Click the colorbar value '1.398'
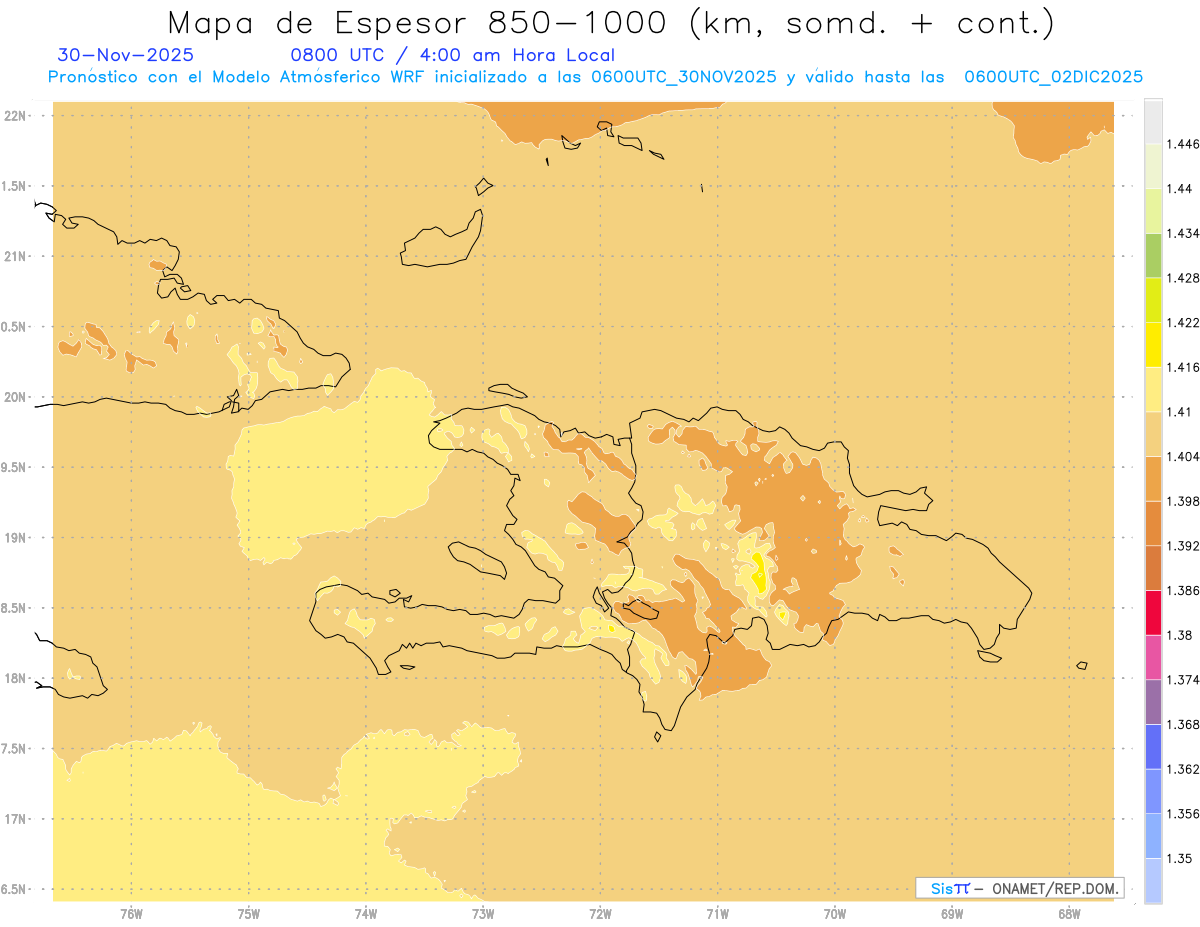The width and height of the screenshot is (1200, 927). (x=1183, y=501)
